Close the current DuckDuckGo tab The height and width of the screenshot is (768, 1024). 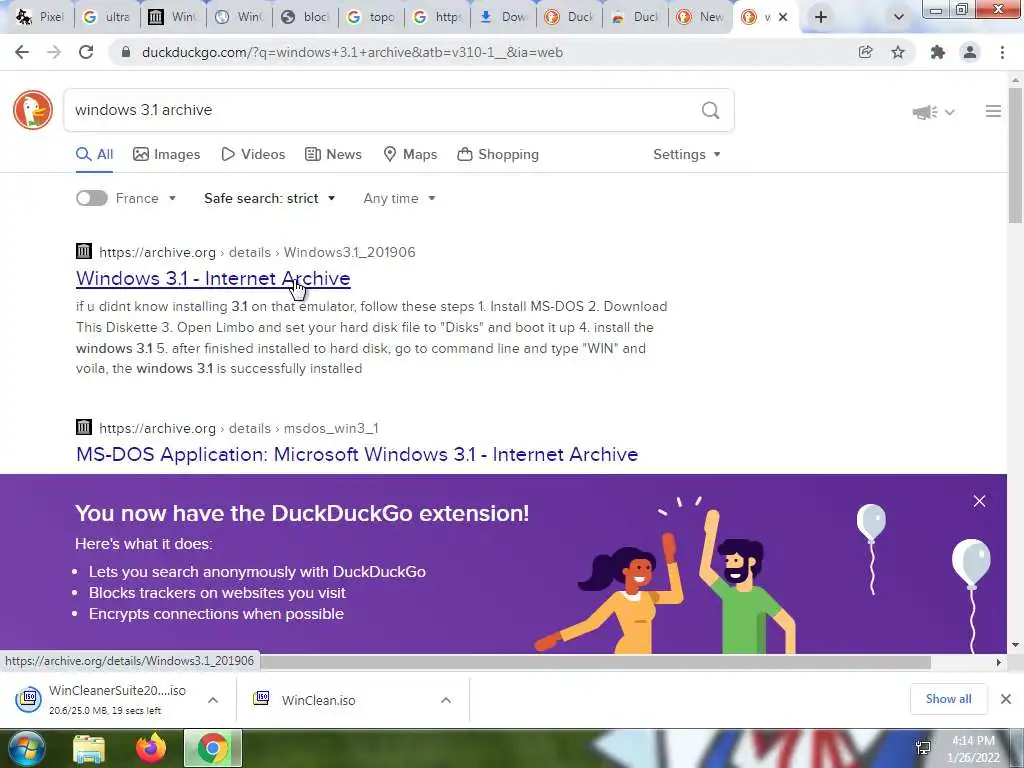(x=783, y=18)
